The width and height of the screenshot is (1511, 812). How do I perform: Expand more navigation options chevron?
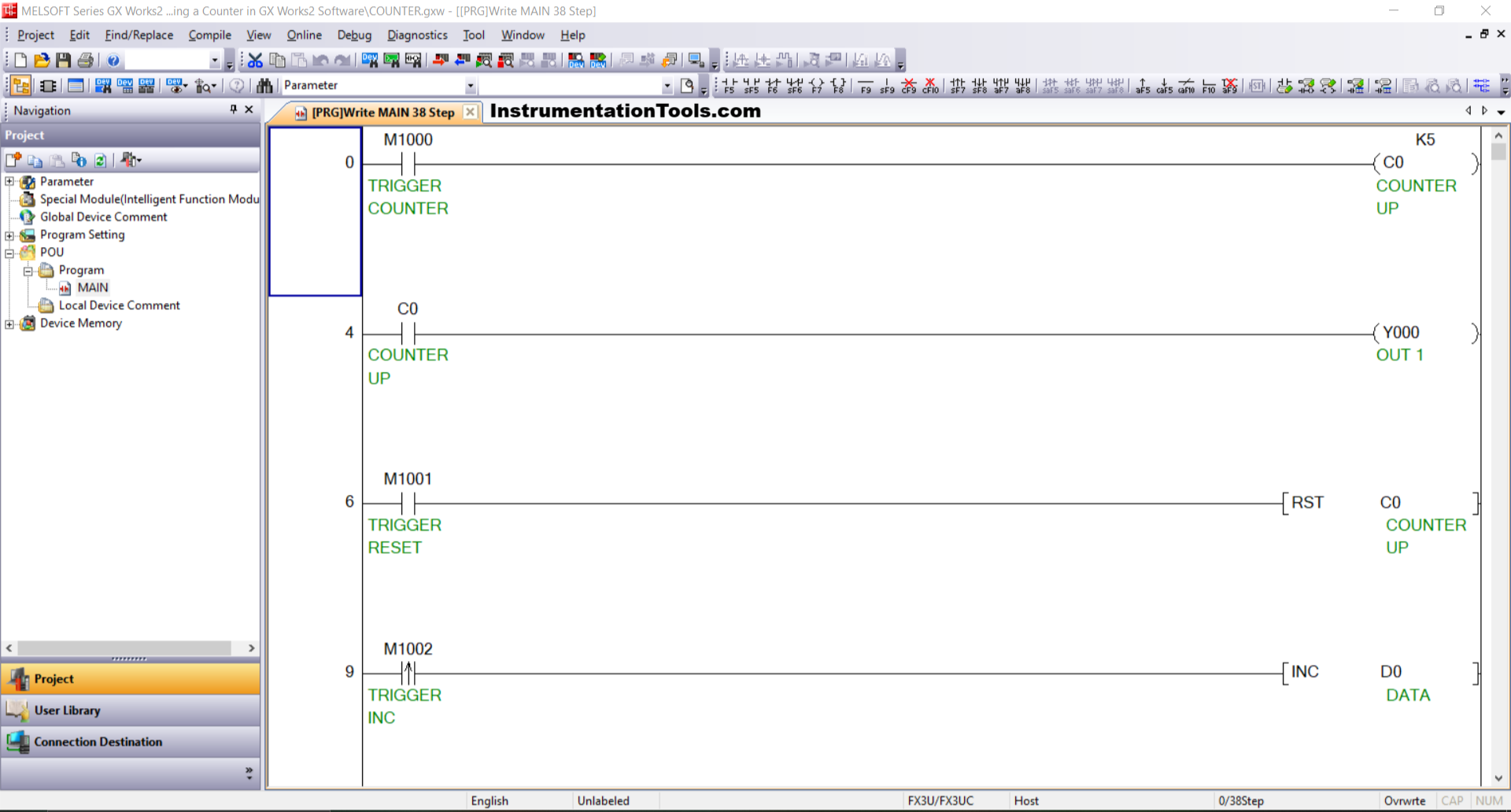[249, 773]
